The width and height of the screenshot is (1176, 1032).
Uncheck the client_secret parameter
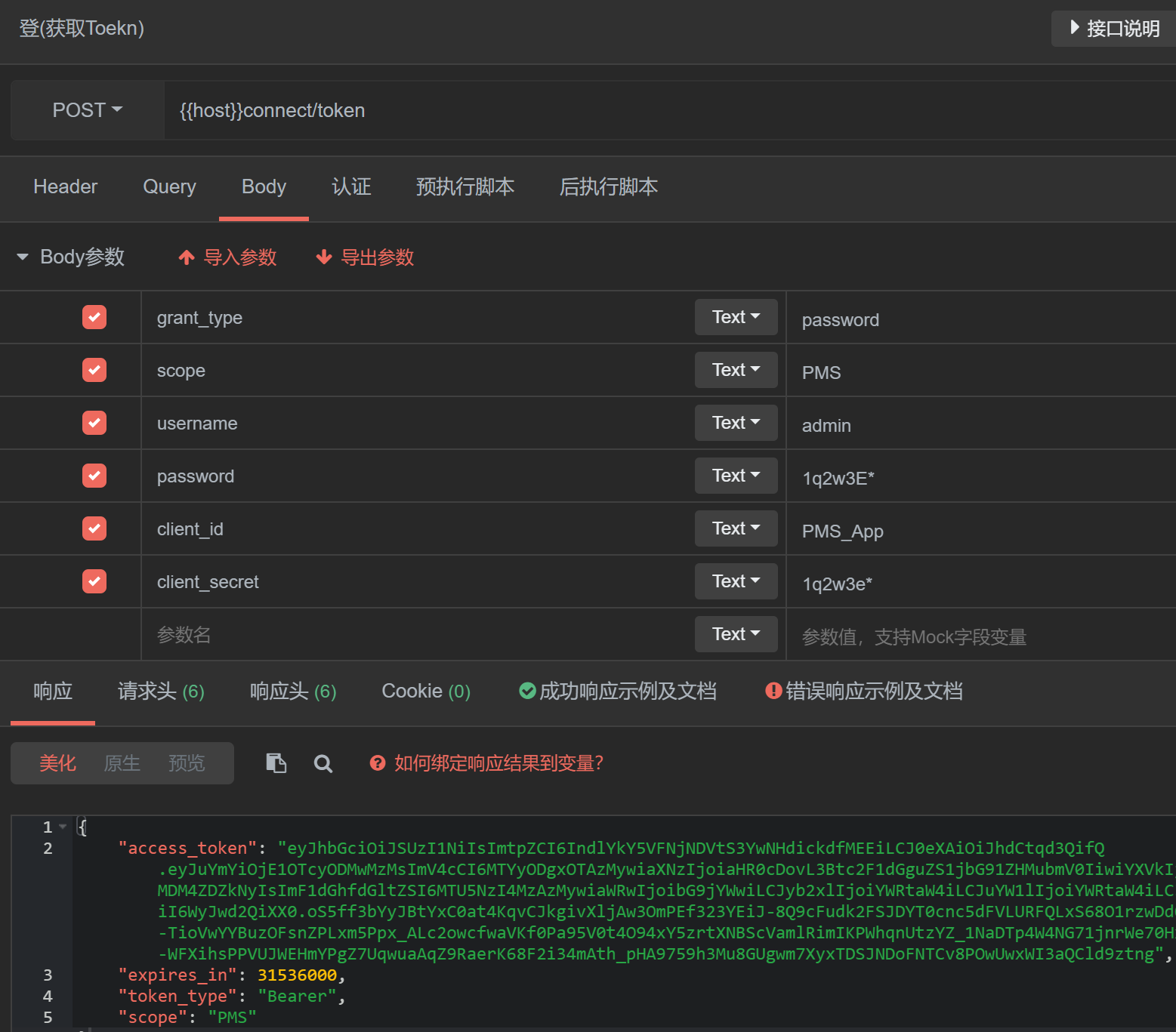point(94,581)
